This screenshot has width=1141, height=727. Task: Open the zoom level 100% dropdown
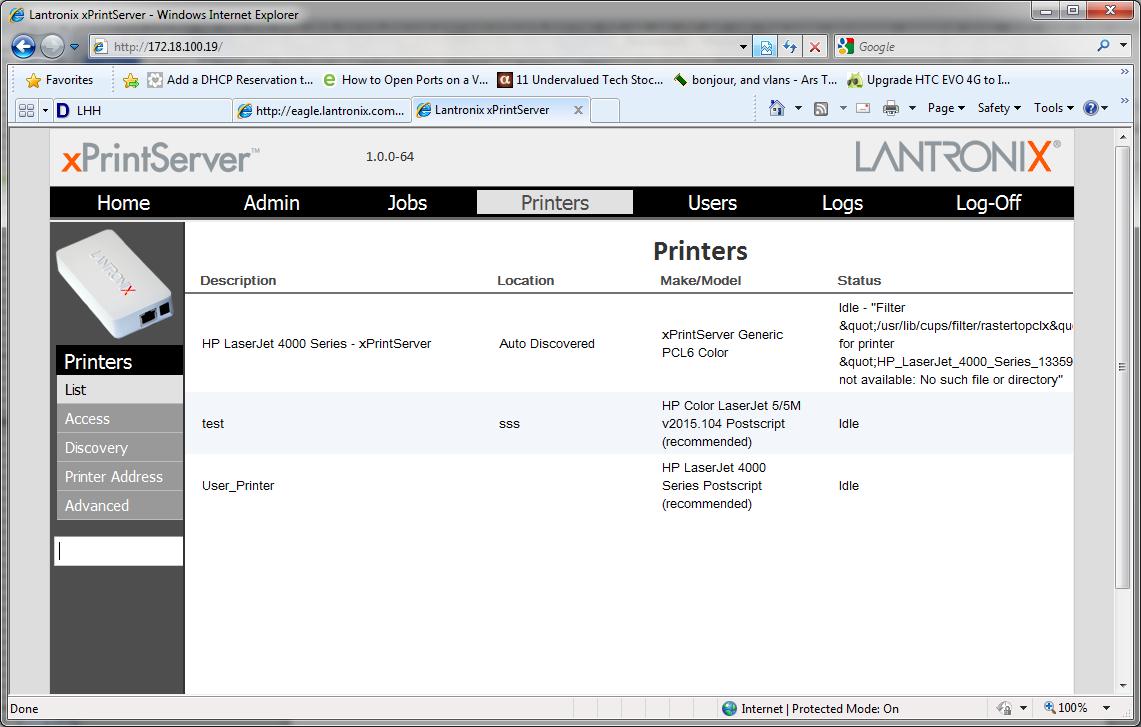tap(1078, 708)
